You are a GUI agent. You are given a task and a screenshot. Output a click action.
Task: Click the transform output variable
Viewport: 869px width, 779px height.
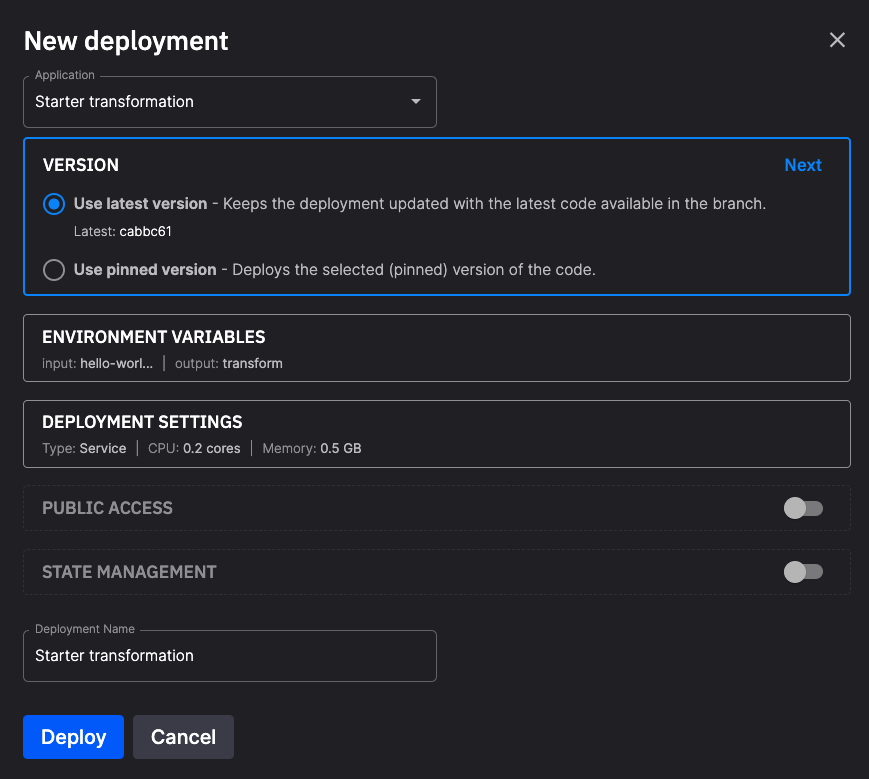(x=252, y=363)
